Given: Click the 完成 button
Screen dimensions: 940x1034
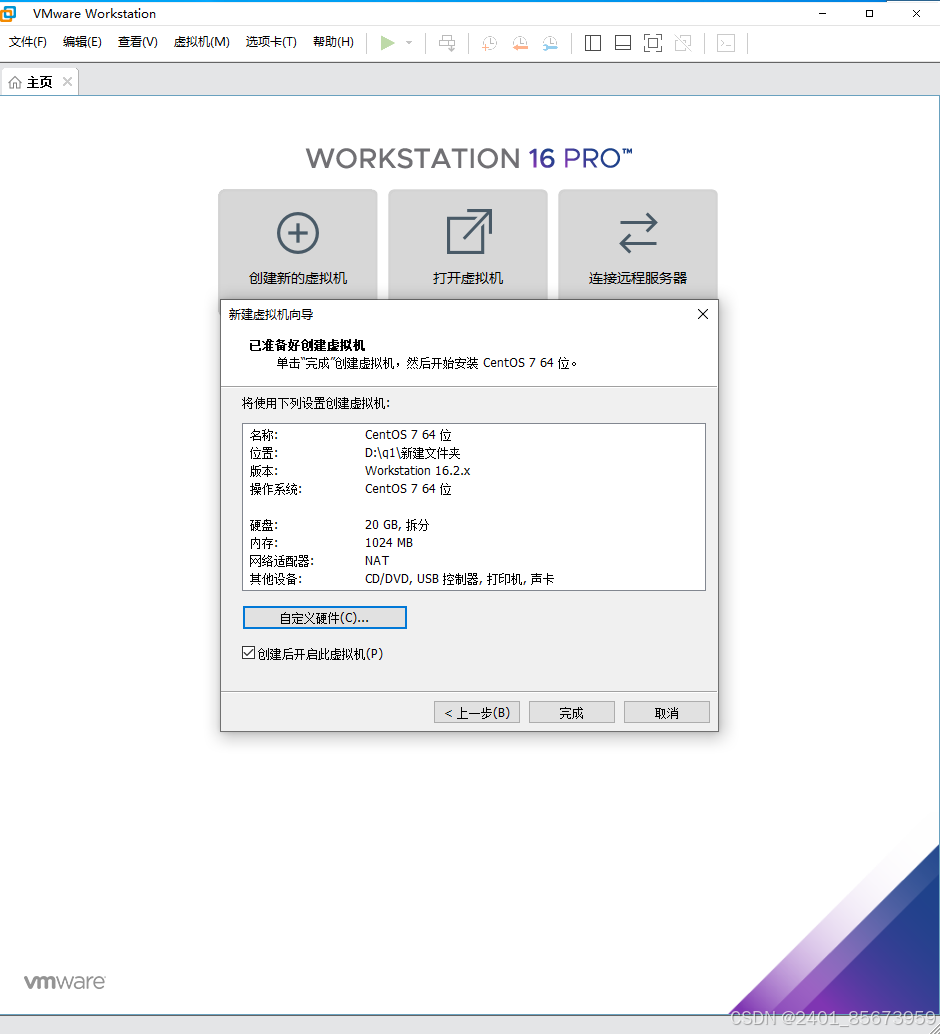Looking at the screenshot, I should [x=572, y=712].
